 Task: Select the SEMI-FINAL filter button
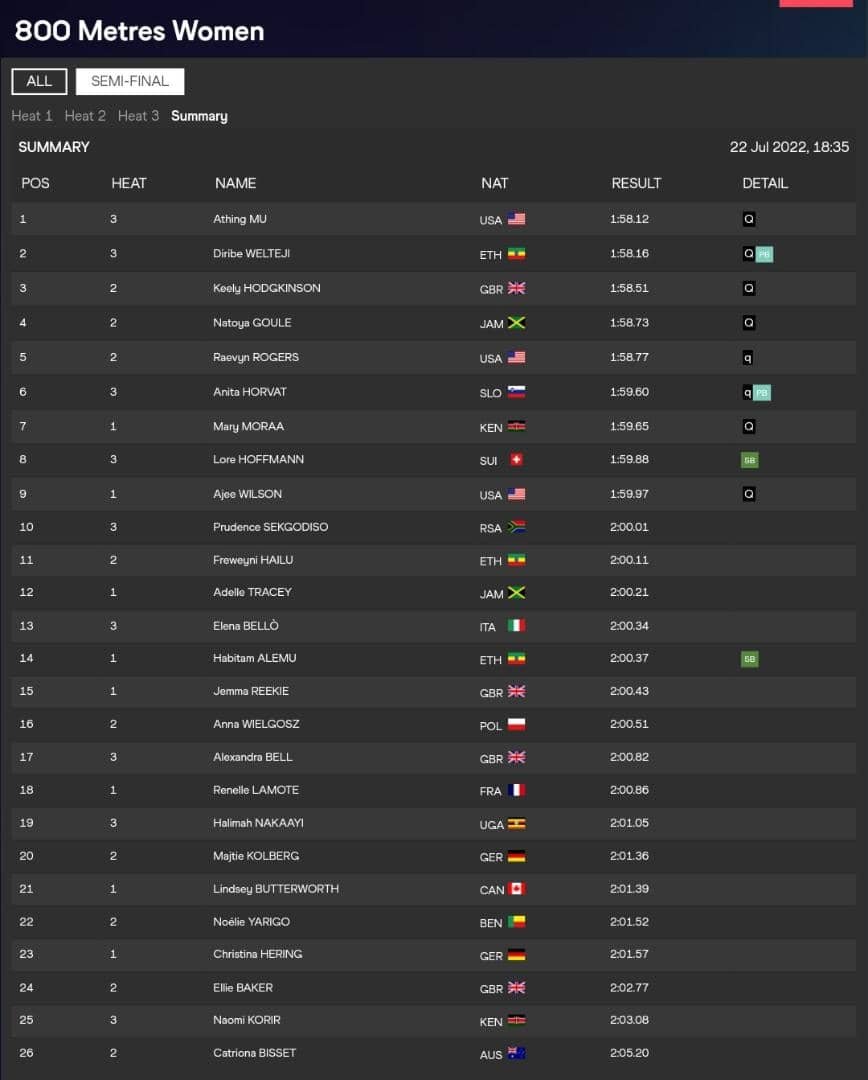click(130, 81)
